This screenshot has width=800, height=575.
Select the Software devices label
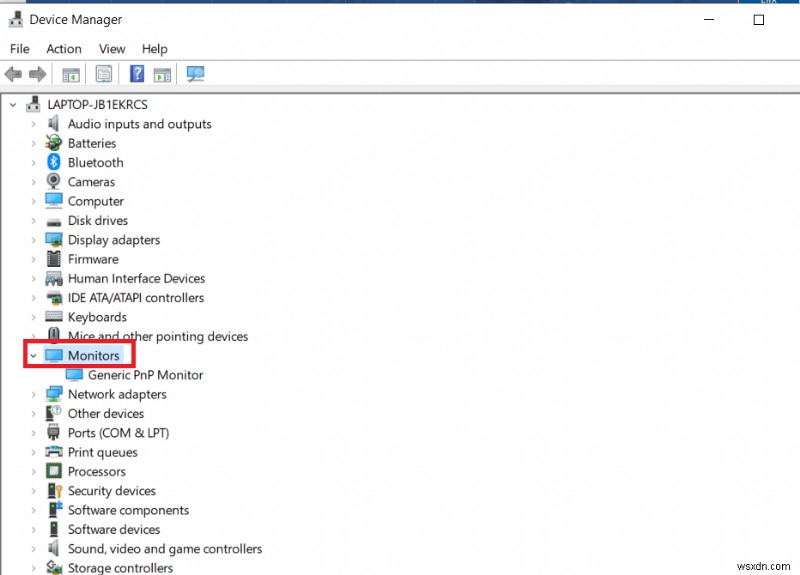114,529
